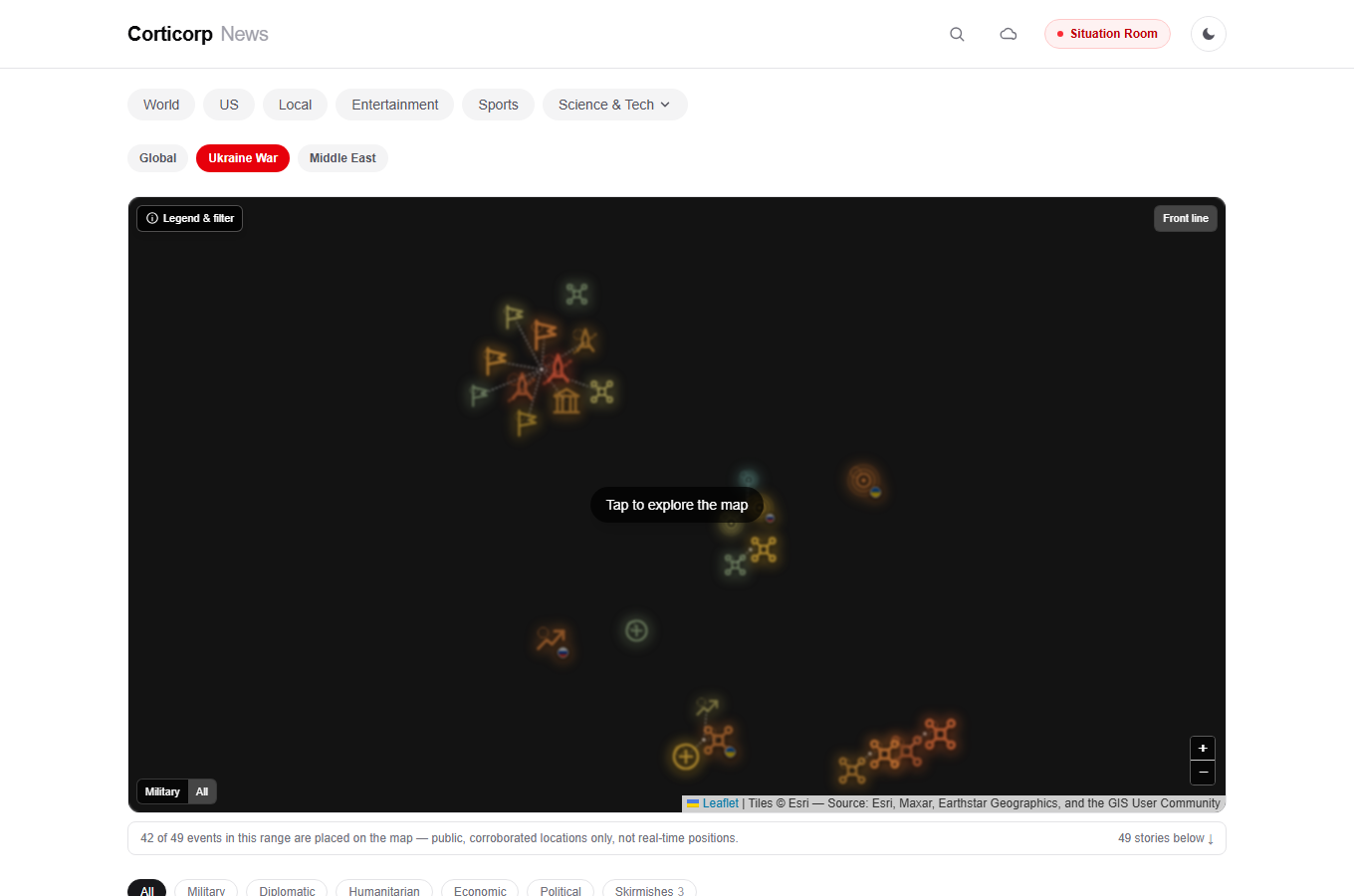Filter stories by the All chip
Viewport: 1354px width, 896px height.
146,891
